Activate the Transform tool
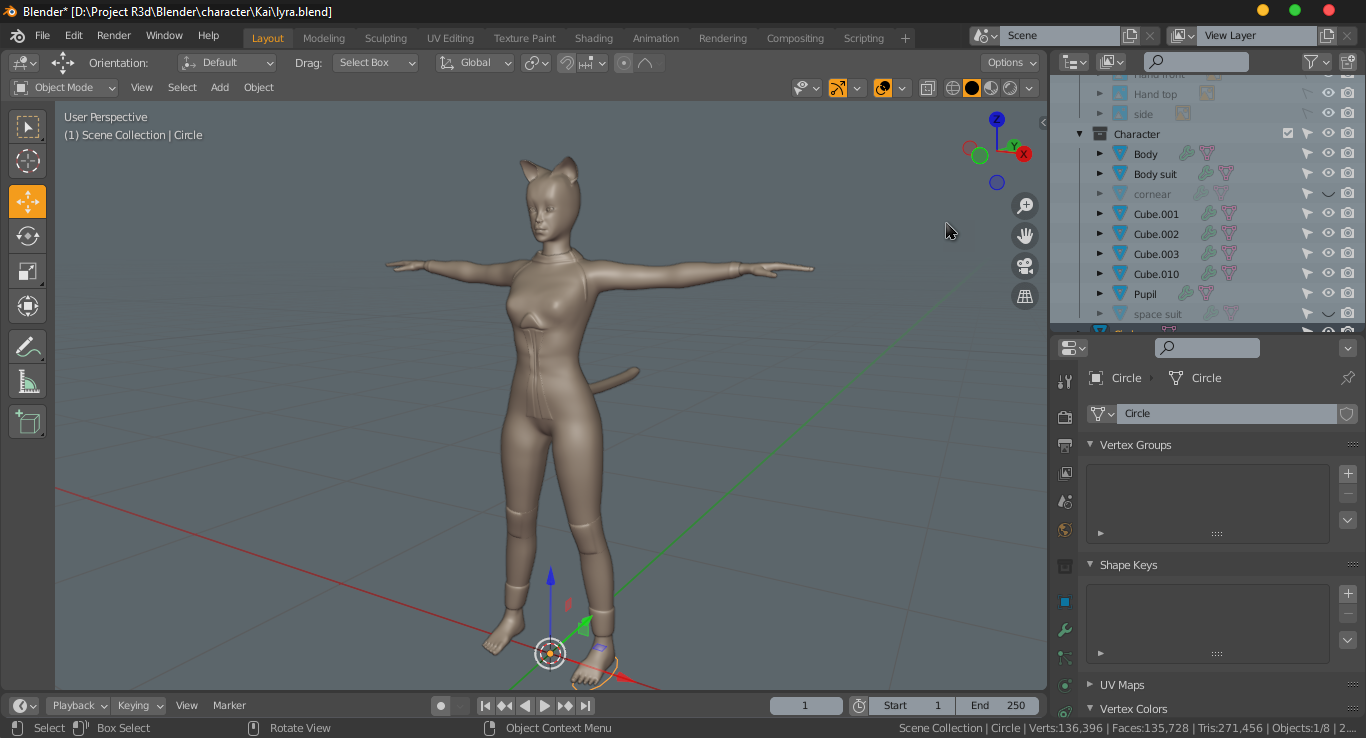Viewport: 1366px width, 738px height. [28, 306]
